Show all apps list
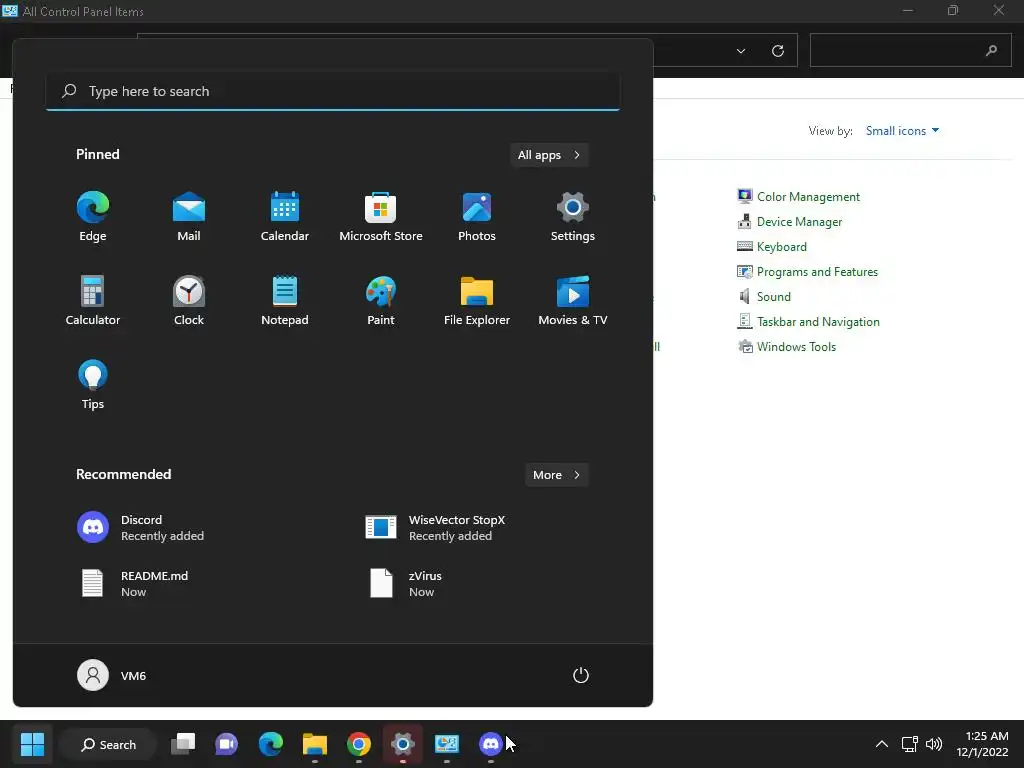The height and width of the screenshot is (768, 1024). point(549,155)
